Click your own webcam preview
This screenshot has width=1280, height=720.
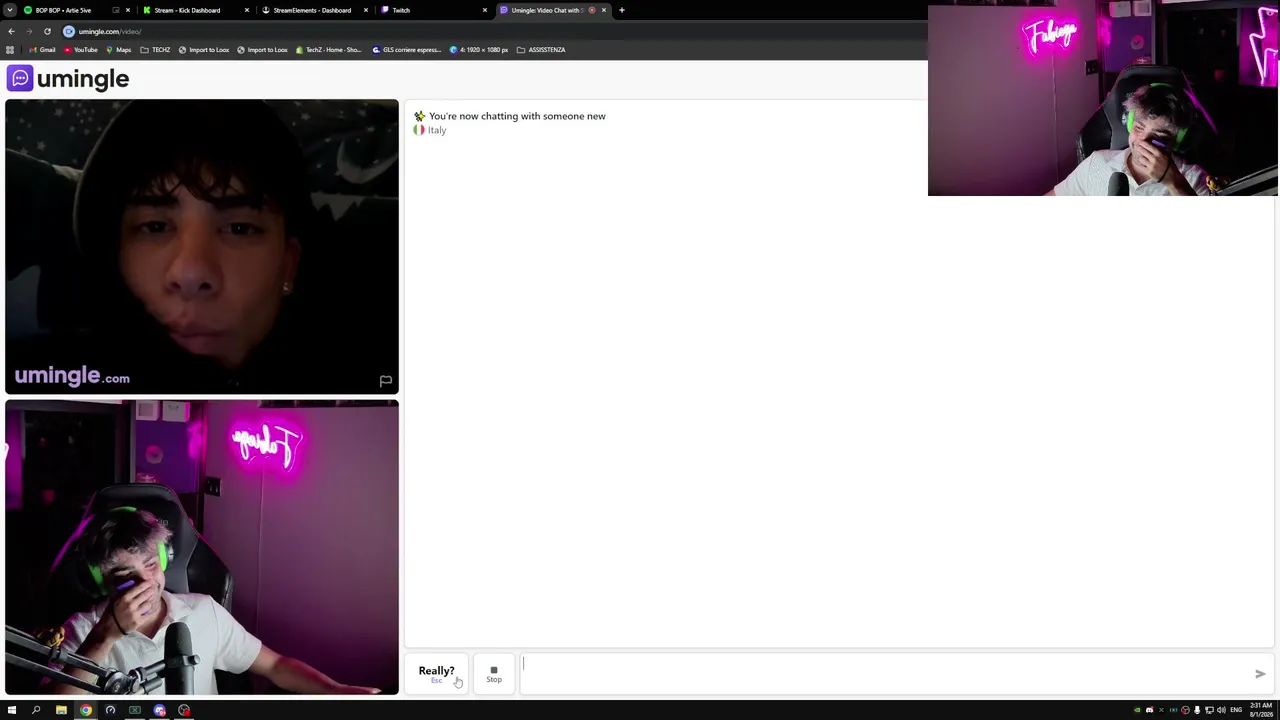coord(202,547)
